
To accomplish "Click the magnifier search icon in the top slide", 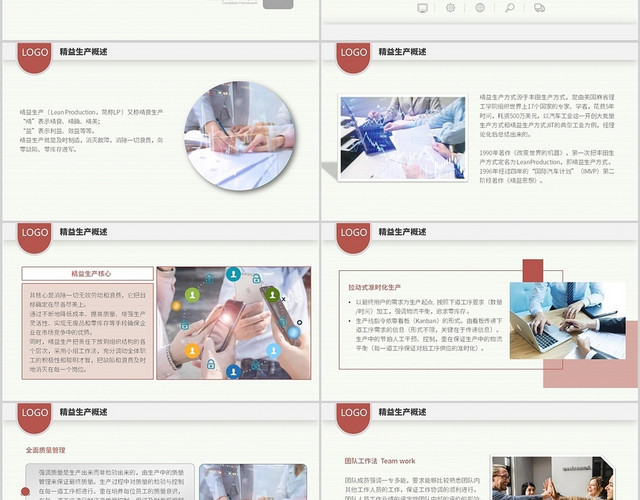I will pos(510,8).
